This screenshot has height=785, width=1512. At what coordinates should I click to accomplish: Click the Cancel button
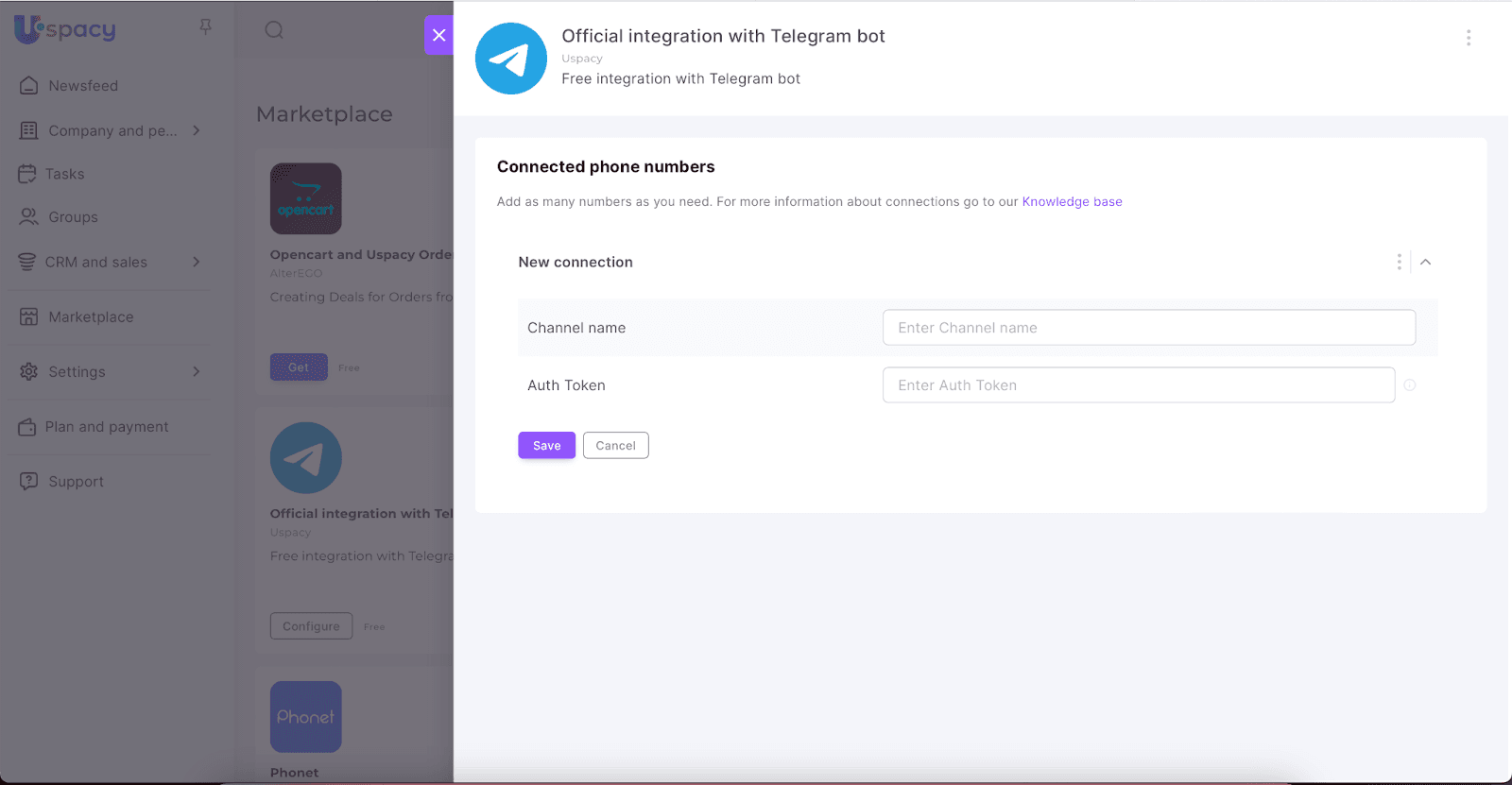click(615, 446)
